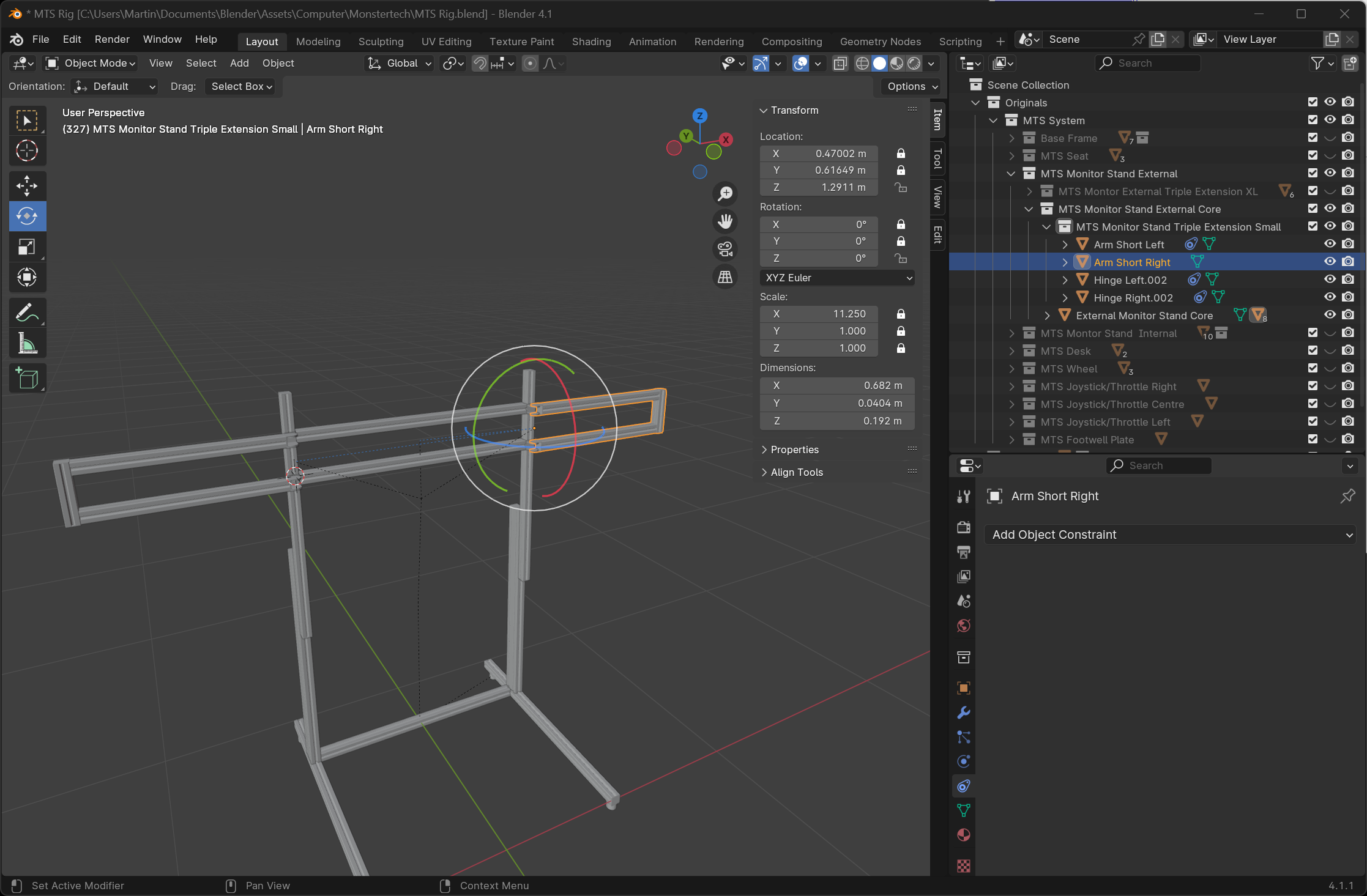Open the View Layer properties tab
Screen dimensions: 1367x896
pyautogui.click(x=964, y=576)
